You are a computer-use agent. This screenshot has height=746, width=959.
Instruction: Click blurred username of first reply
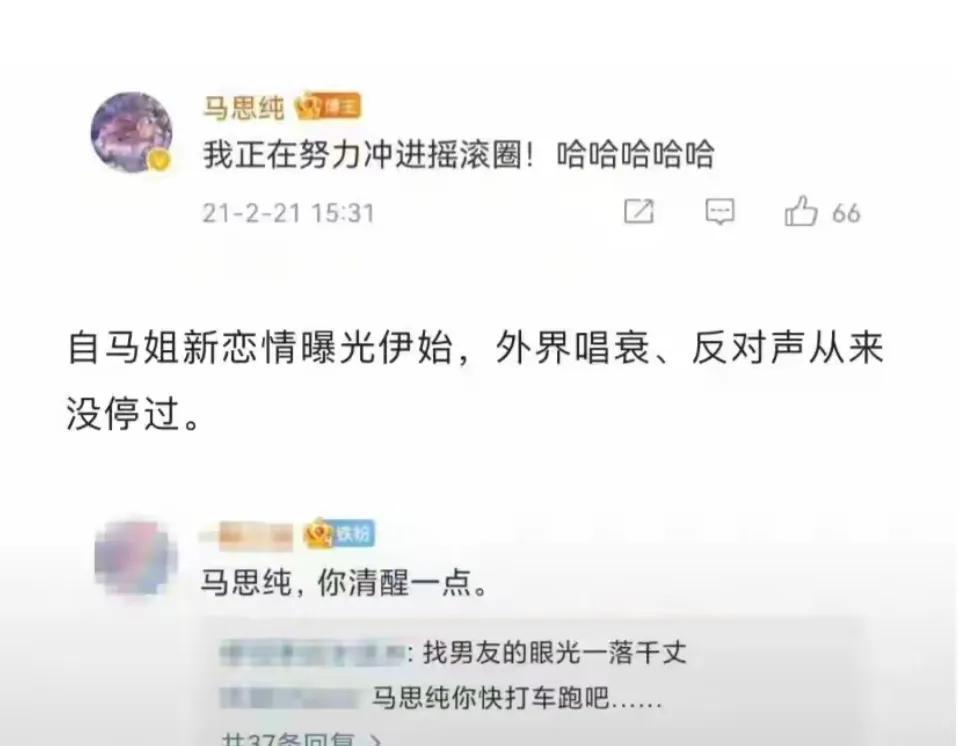(311, 654)
